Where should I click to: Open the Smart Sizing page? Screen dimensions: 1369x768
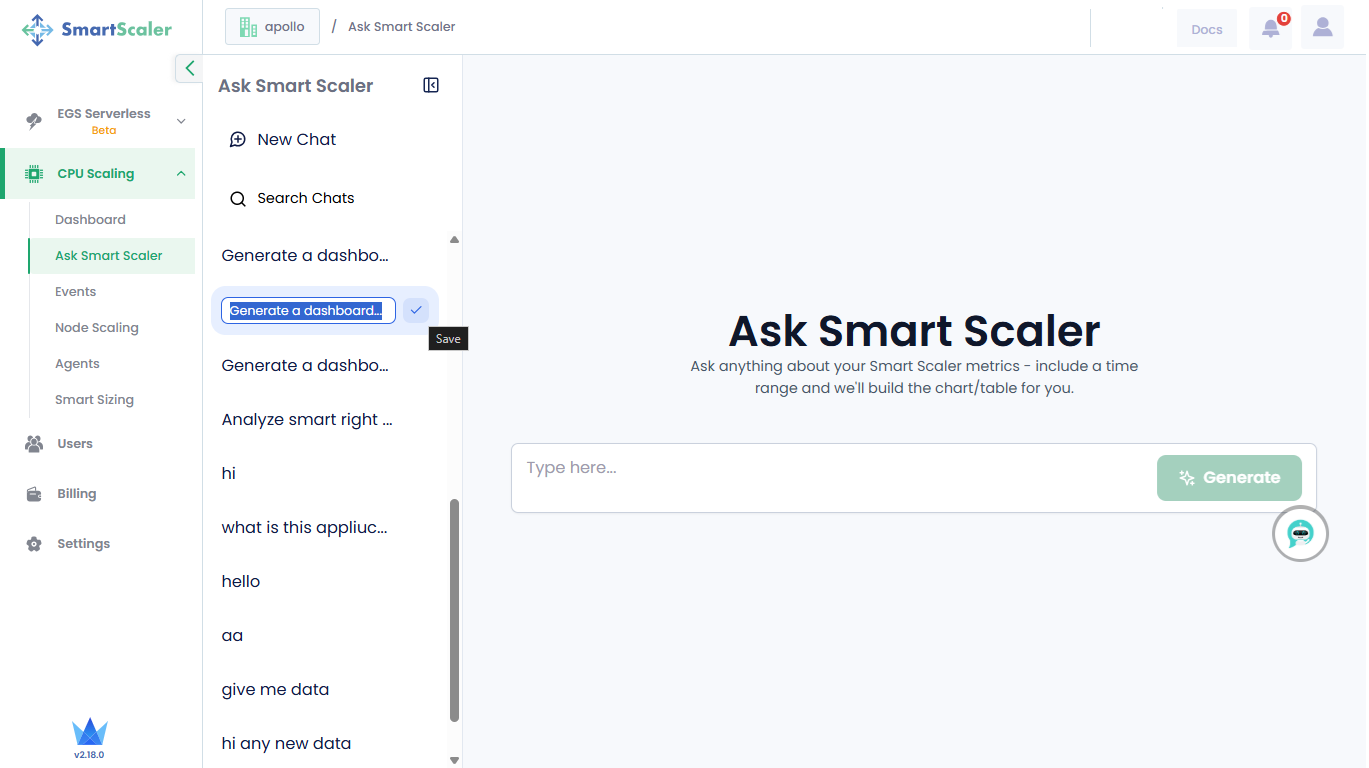94,400
